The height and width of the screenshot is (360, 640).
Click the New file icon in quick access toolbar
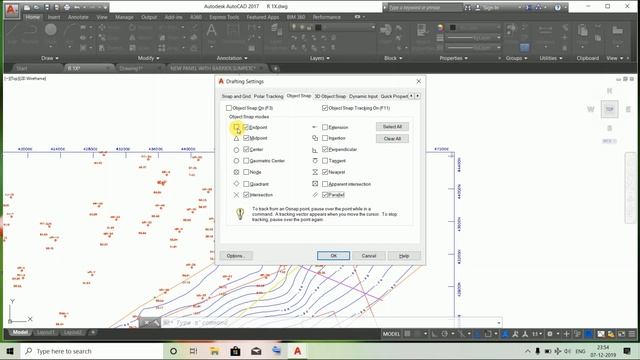pos(27,7)
